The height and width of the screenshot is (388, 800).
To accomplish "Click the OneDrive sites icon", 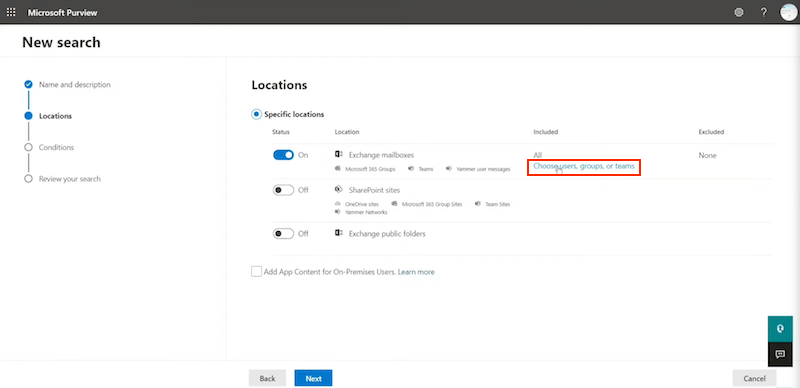I will click(337, 204).
